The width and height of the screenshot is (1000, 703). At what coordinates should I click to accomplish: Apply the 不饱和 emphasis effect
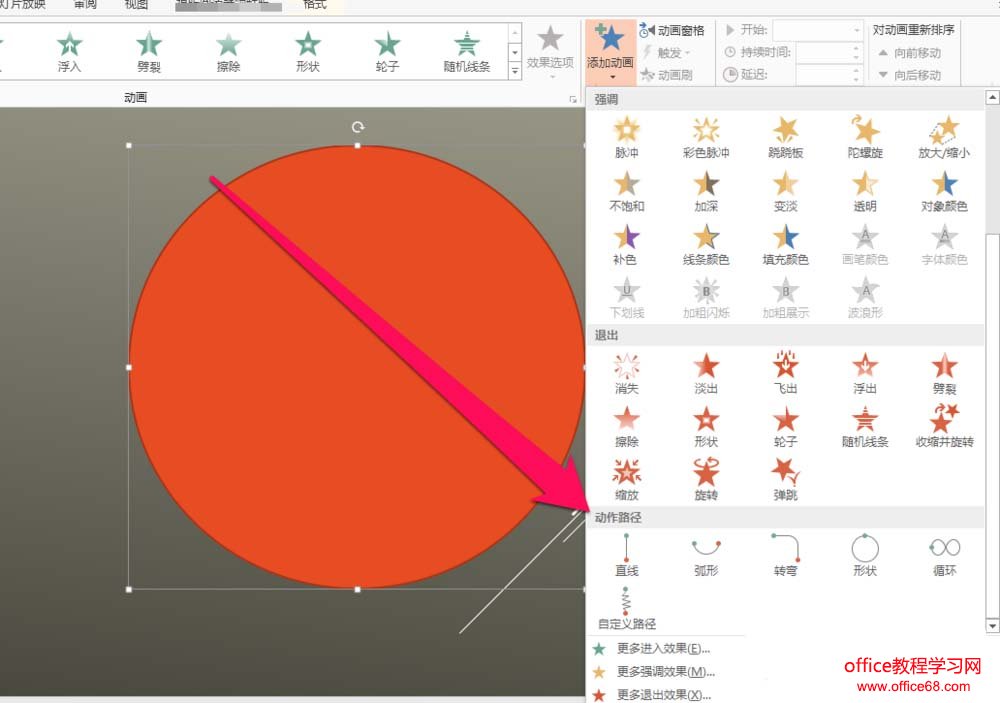pos(626,191)
